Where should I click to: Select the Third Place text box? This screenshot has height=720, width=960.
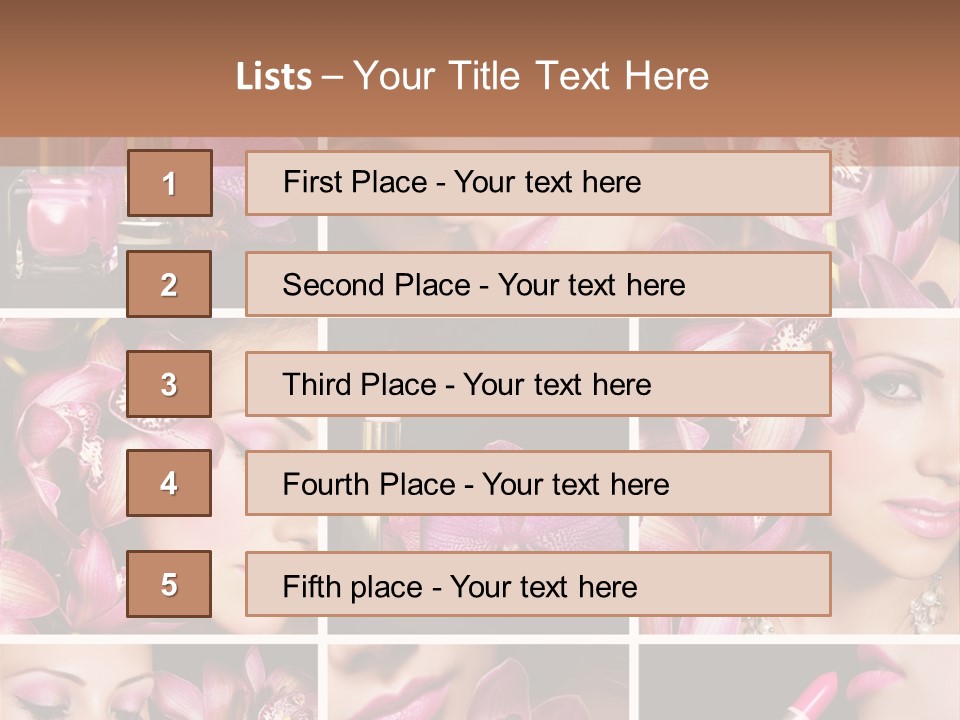coord(538,384)
